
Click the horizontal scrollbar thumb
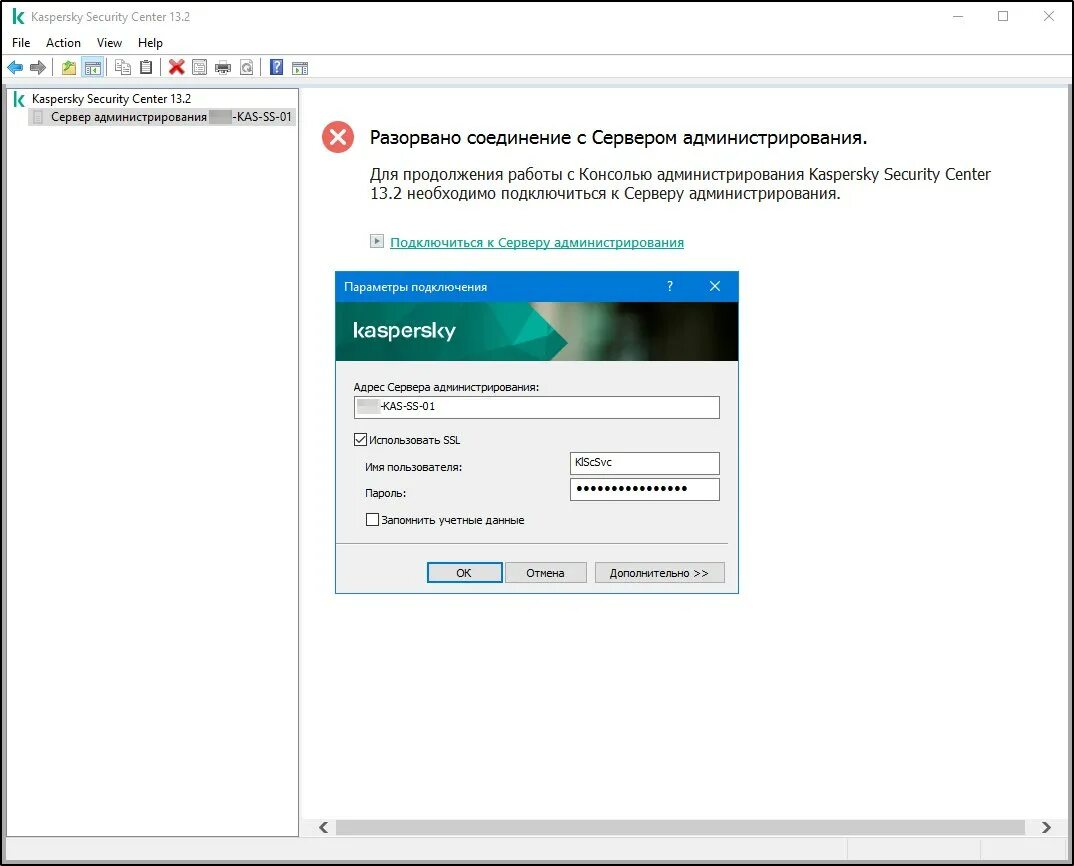[x=679, y=828]
